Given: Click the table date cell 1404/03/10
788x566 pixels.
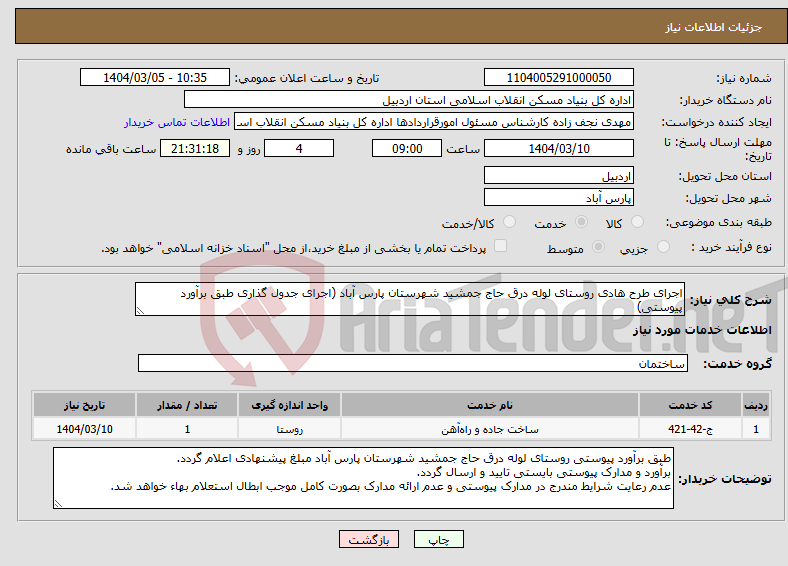Looking at the screenshot, I should pos(84,429).
